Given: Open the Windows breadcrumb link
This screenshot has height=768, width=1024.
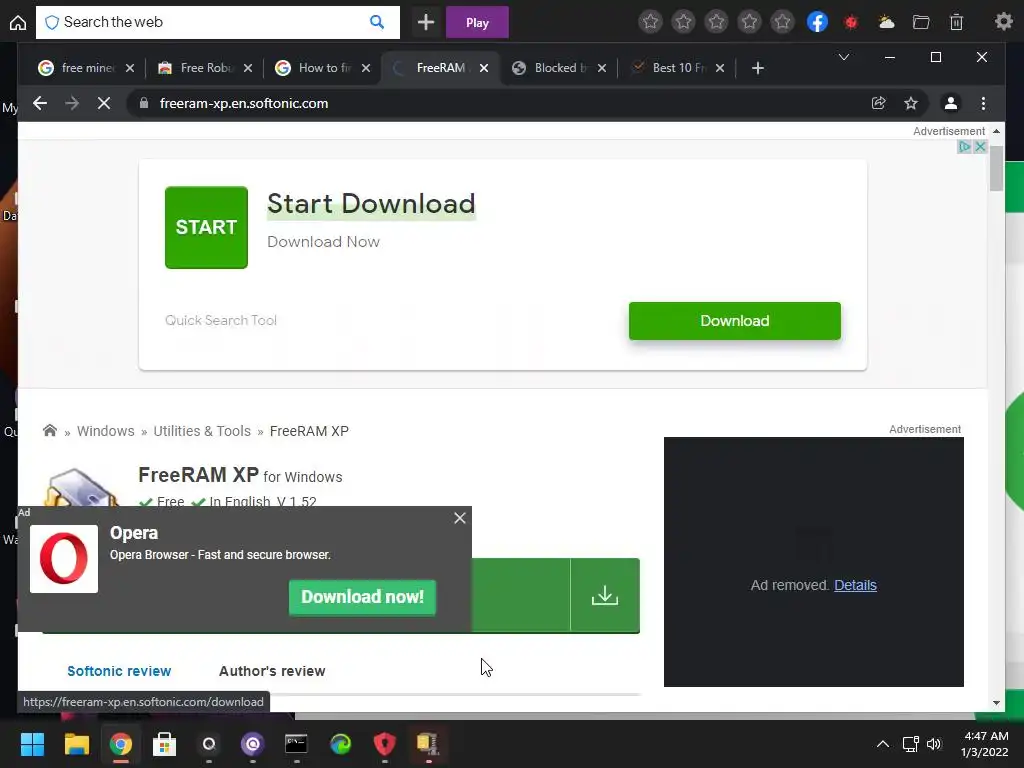Looking at the screenshot, I should coord(106,431).
